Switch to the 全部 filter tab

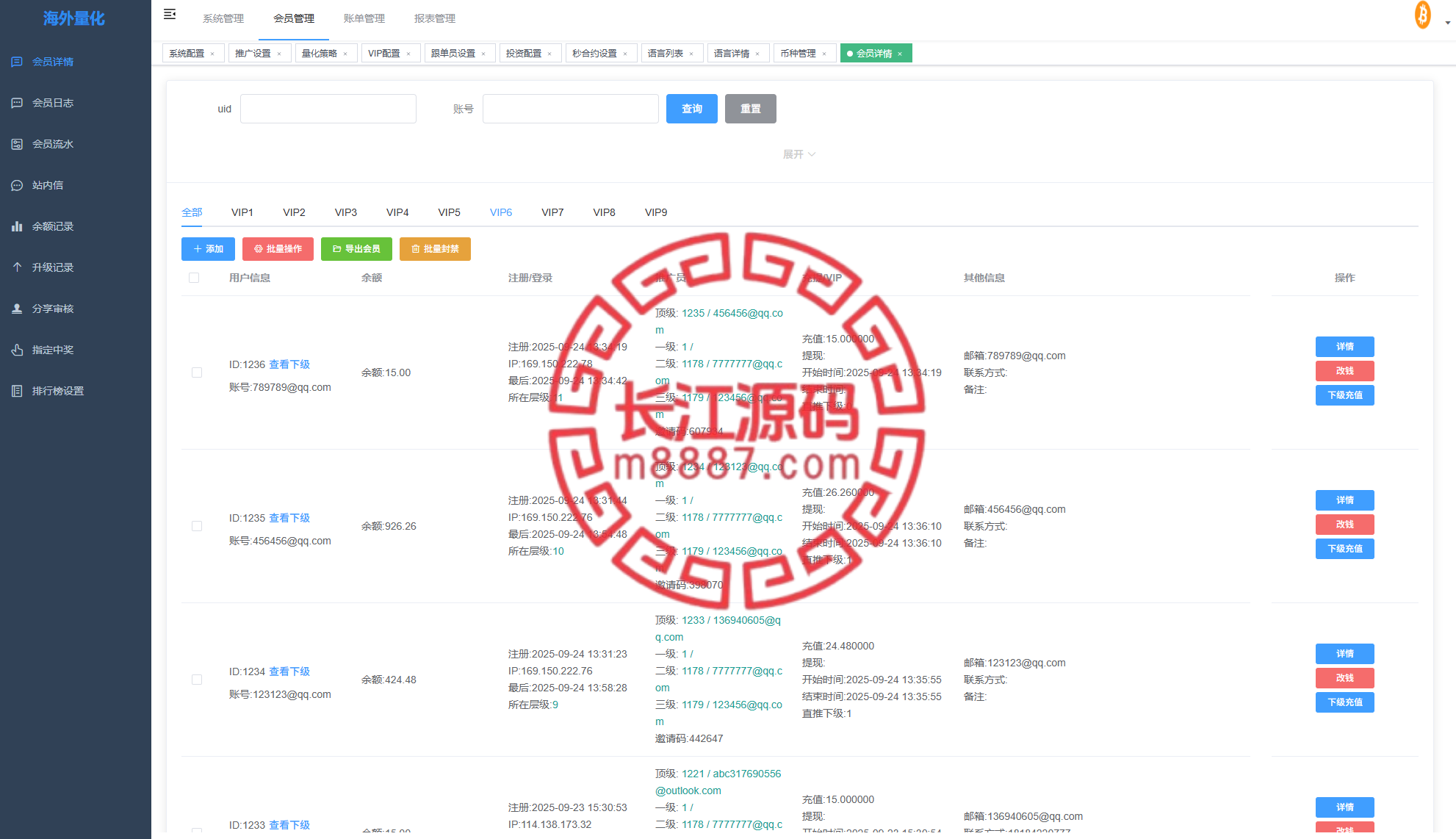(x=192, y=212)
